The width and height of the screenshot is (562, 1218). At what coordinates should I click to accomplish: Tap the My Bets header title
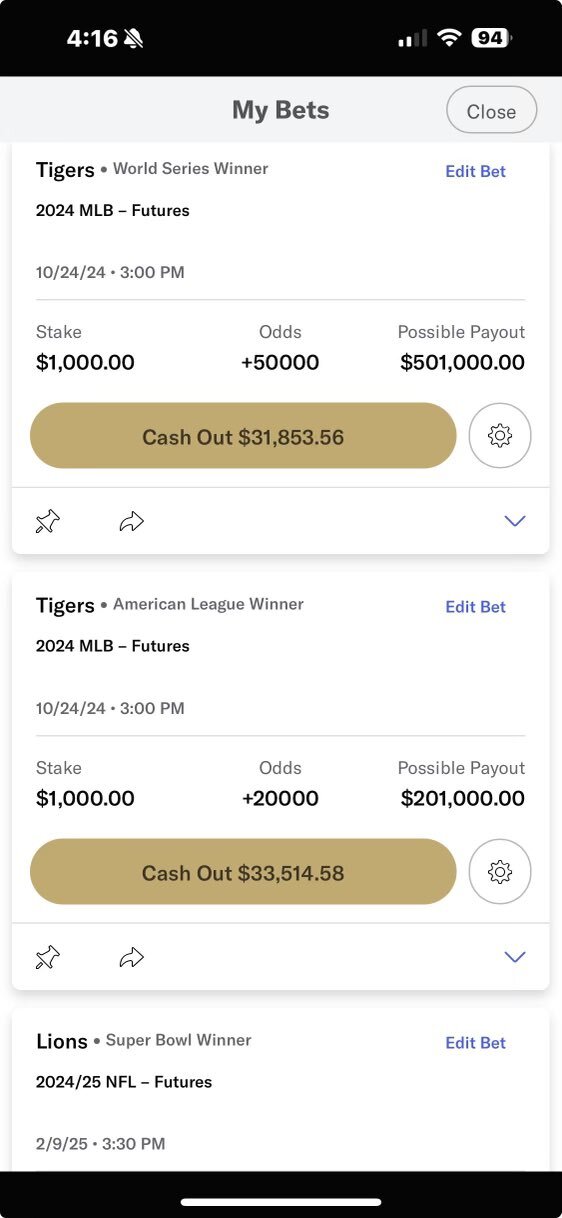click(281, 110)
